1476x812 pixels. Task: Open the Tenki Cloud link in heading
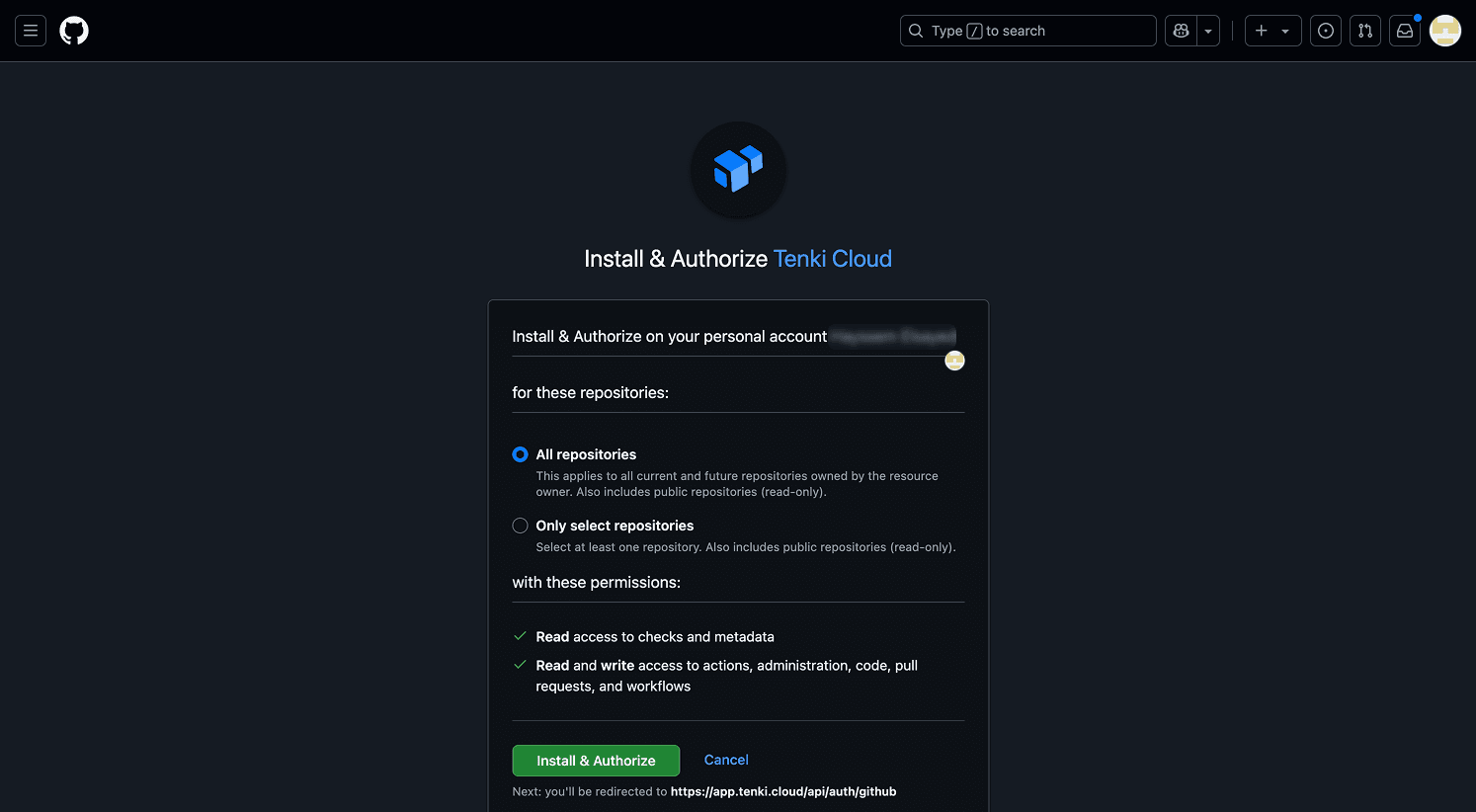pos(832,259)
